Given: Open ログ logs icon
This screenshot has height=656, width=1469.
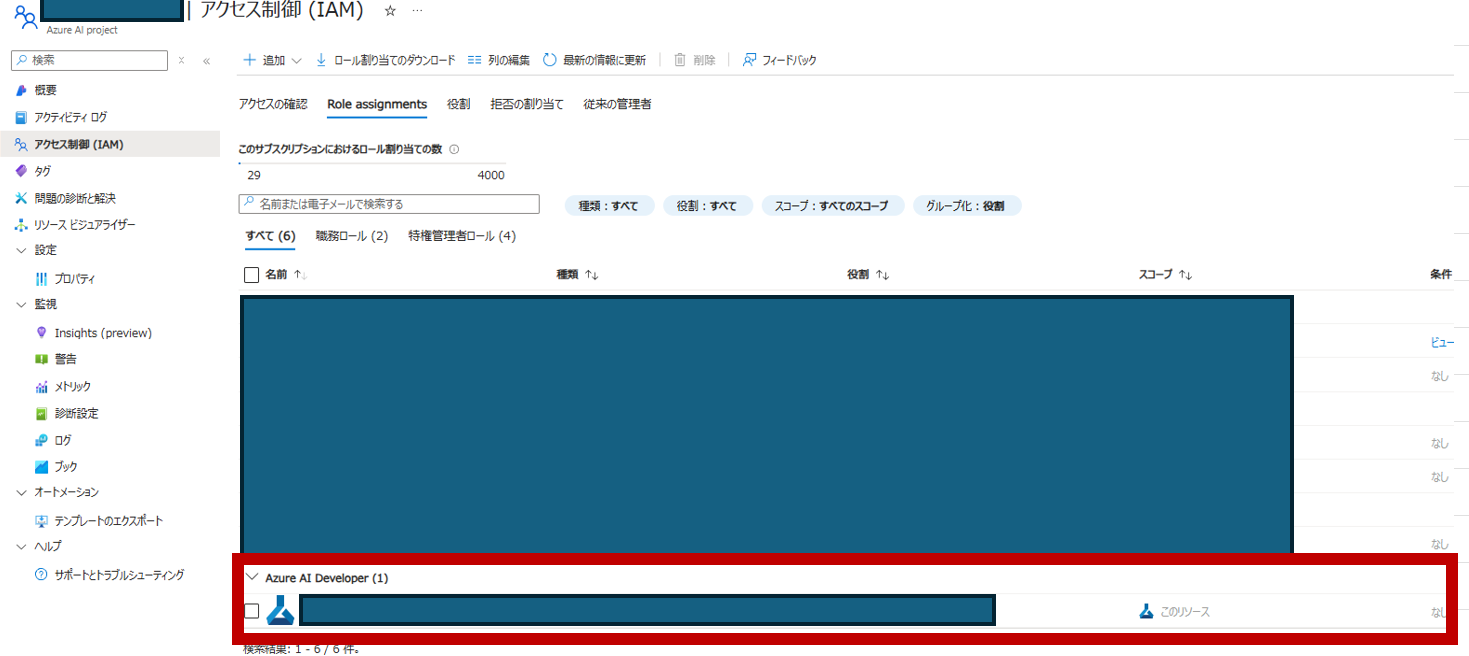Looking at the screenshot, I should point(41,440).
